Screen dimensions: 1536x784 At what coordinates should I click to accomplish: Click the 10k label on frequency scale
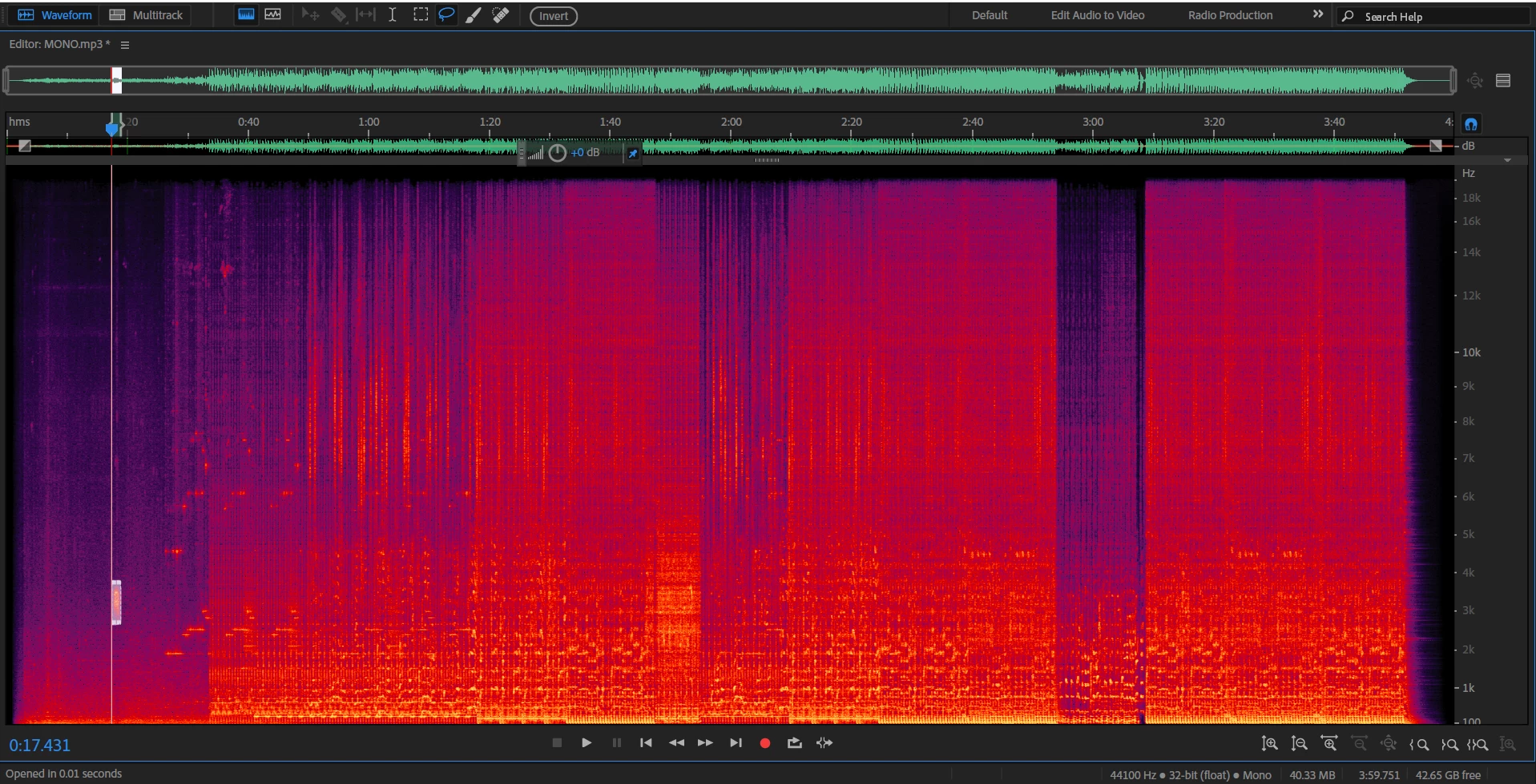[x=1471, y=352]
